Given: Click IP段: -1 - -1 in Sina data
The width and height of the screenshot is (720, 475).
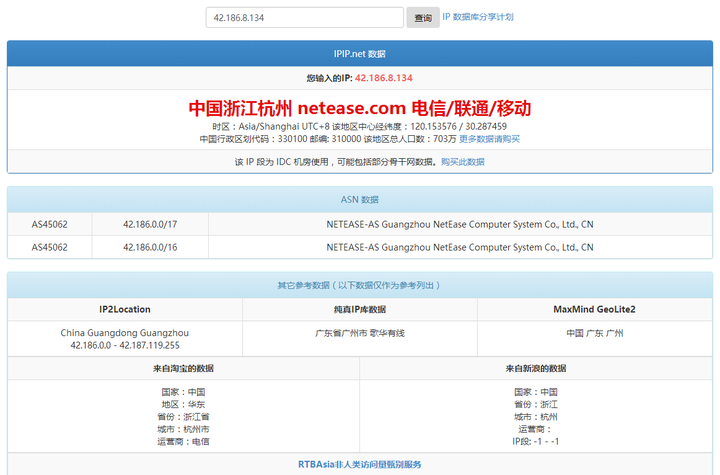Looking at the screenshot, I should (536, 441).
